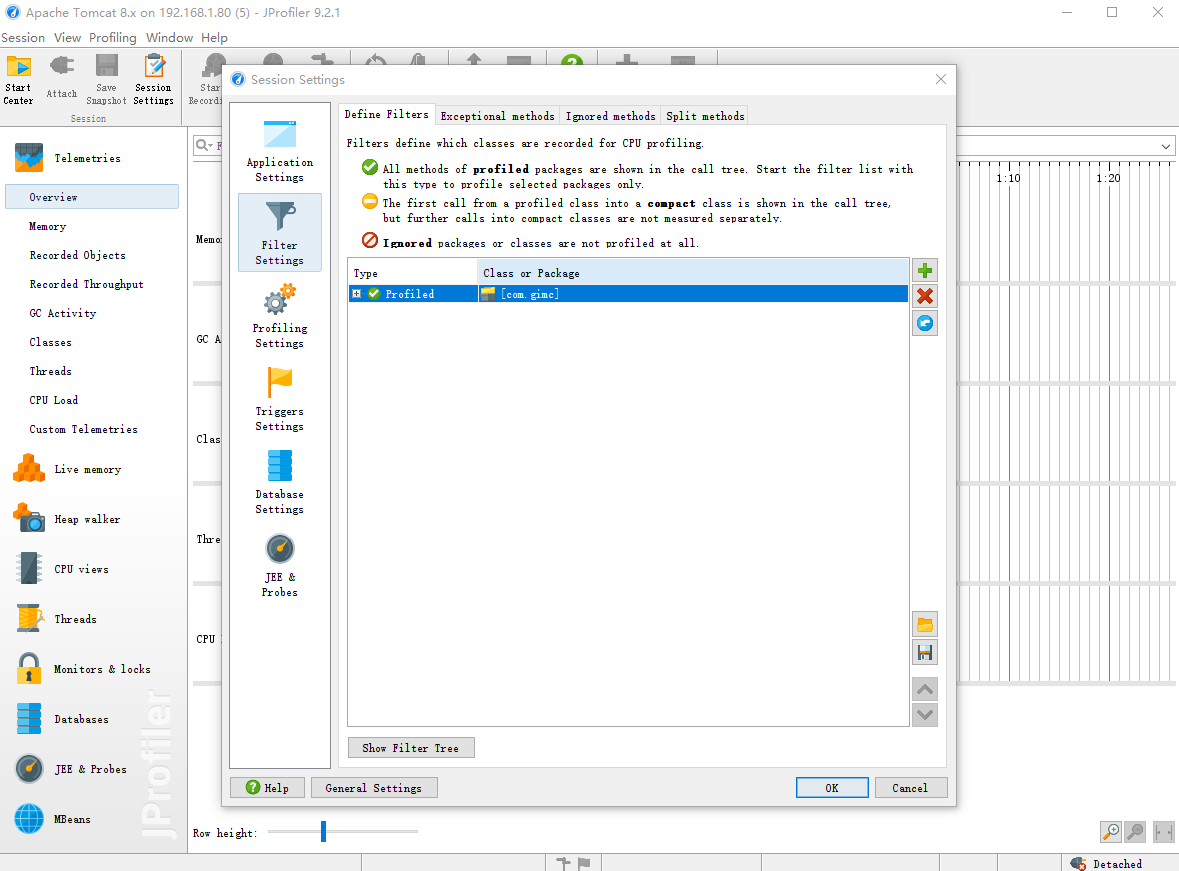Open Profiling Settings section
1179x871 pixels.
tap(280, 316)
